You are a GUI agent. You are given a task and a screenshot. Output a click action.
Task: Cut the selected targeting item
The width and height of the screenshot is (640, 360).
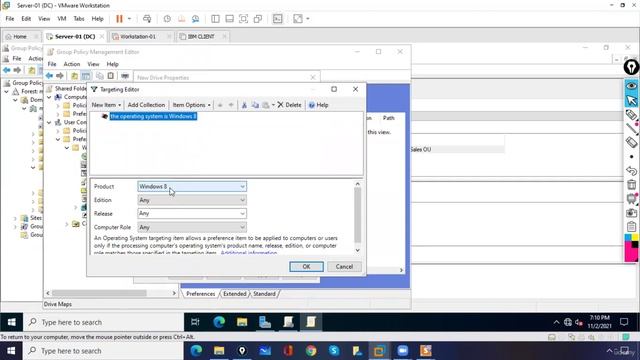coord(244,105)
